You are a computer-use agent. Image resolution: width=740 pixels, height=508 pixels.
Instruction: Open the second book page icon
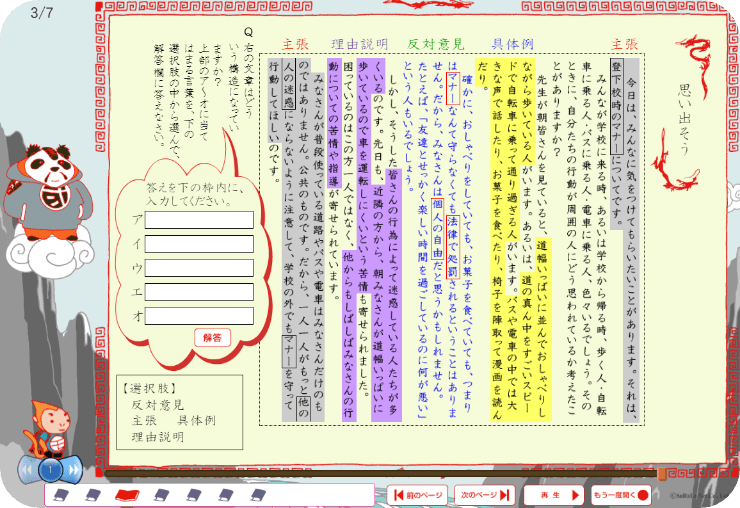[93, 494]
